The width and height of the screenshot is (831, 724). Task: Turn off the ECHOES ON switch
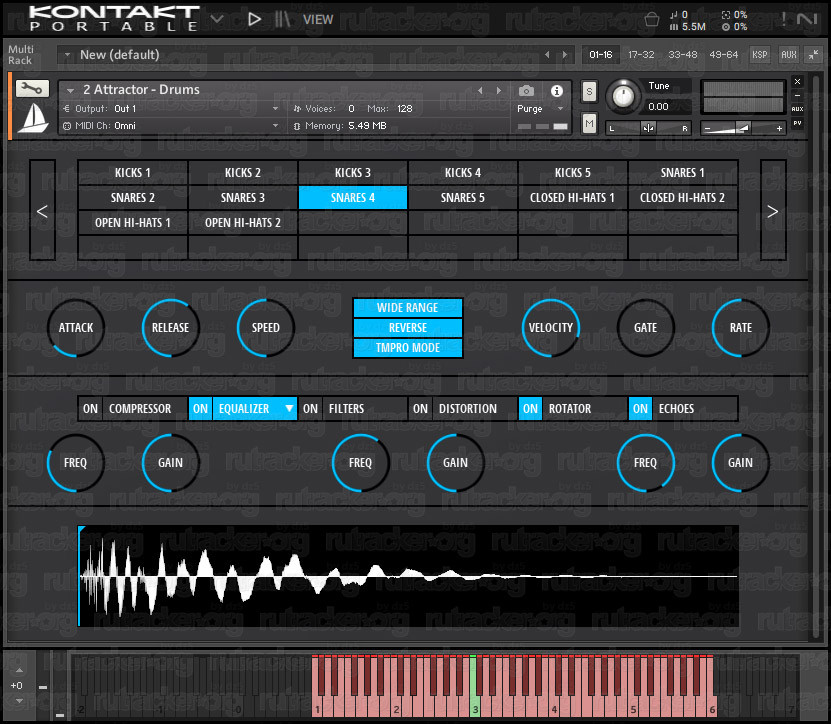(640, 409)
